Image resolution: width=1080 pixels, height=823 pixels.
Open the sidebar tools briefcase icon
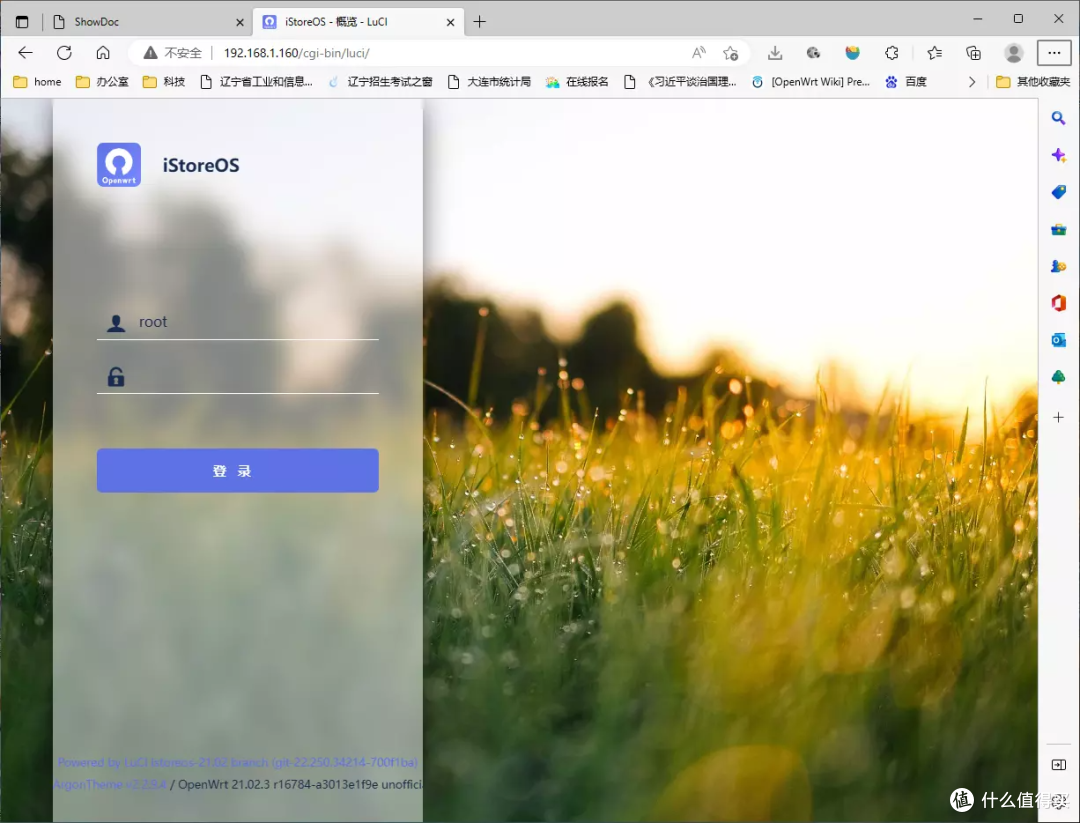pos(1059,229)
